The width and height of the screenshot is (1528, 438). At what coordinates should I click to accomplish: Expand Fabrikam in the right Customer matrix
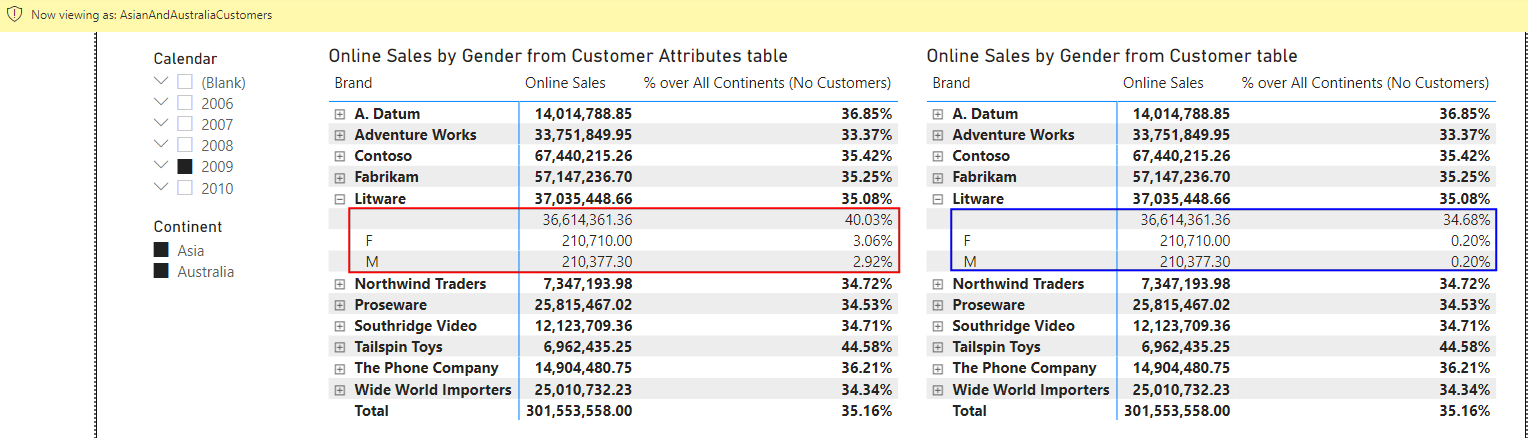[938, 178]
